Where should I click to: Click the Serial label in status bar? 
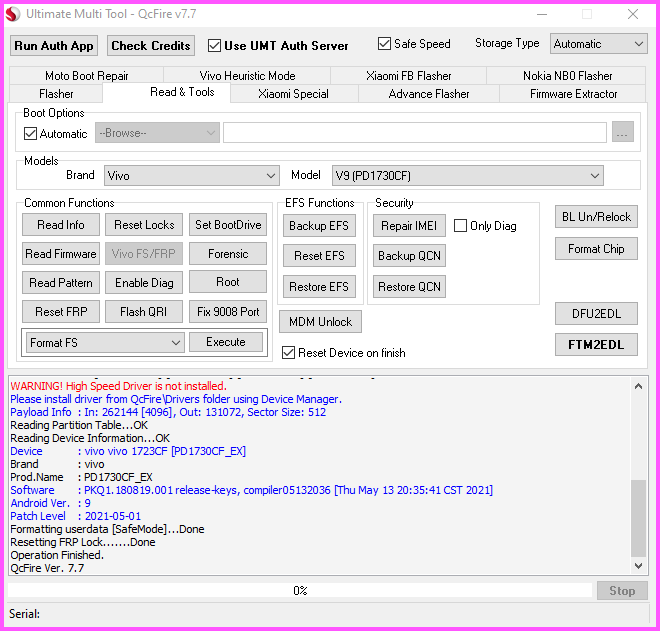pos(24,614)
